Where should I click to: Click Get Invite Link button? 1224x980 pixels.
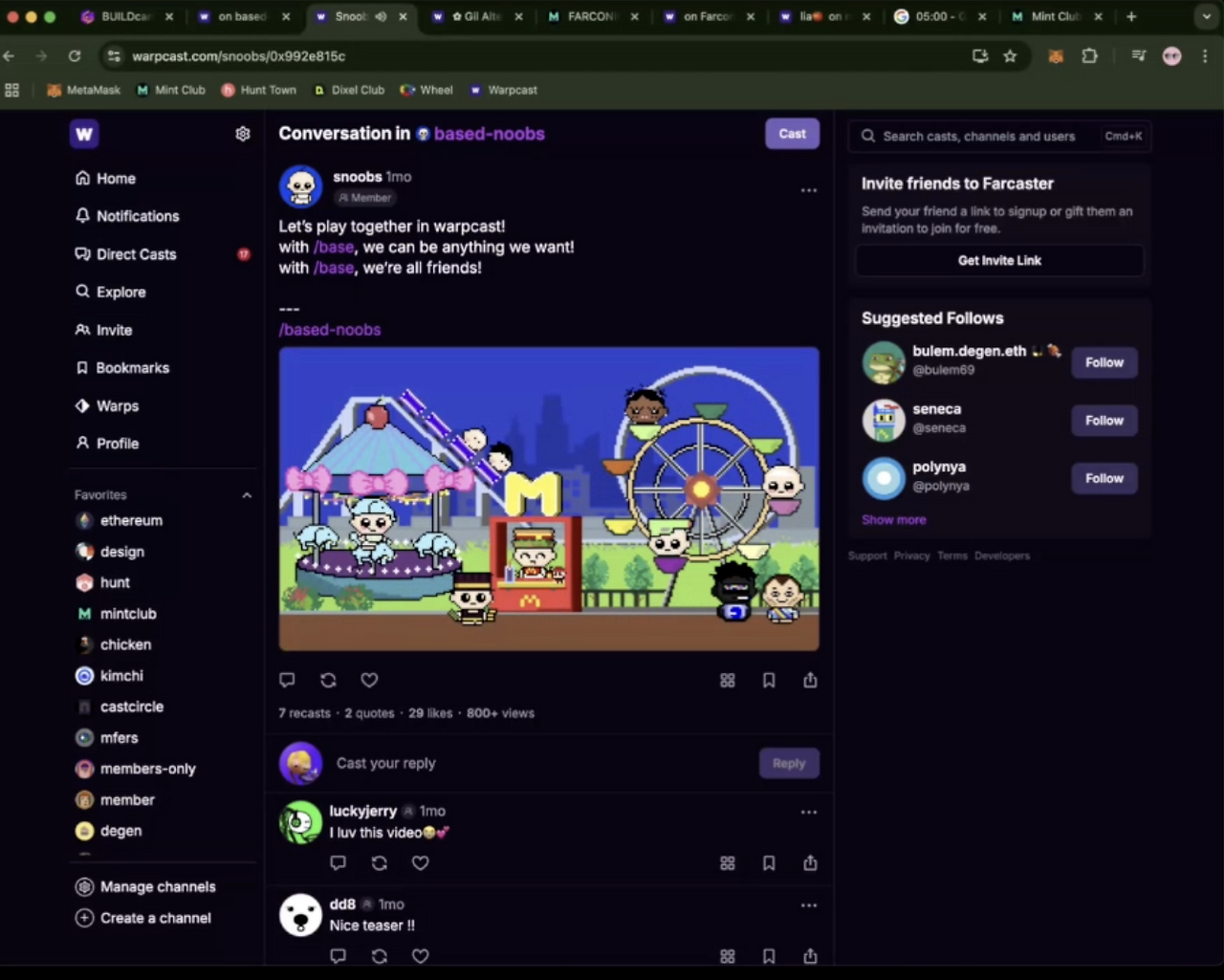(999, 260)
